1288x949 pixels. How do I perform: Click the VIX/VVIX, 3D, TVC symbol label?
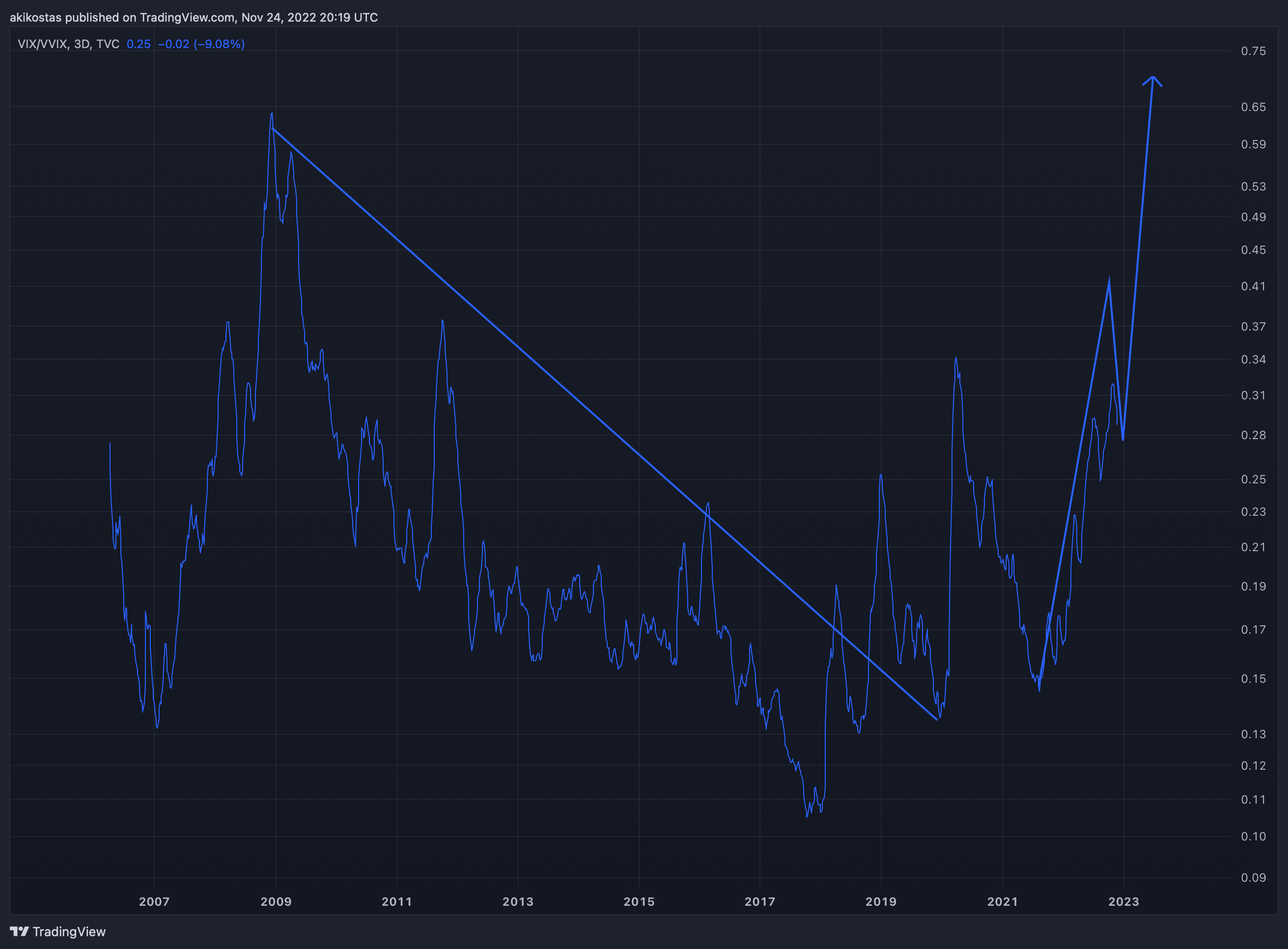(x=68, y=44)
